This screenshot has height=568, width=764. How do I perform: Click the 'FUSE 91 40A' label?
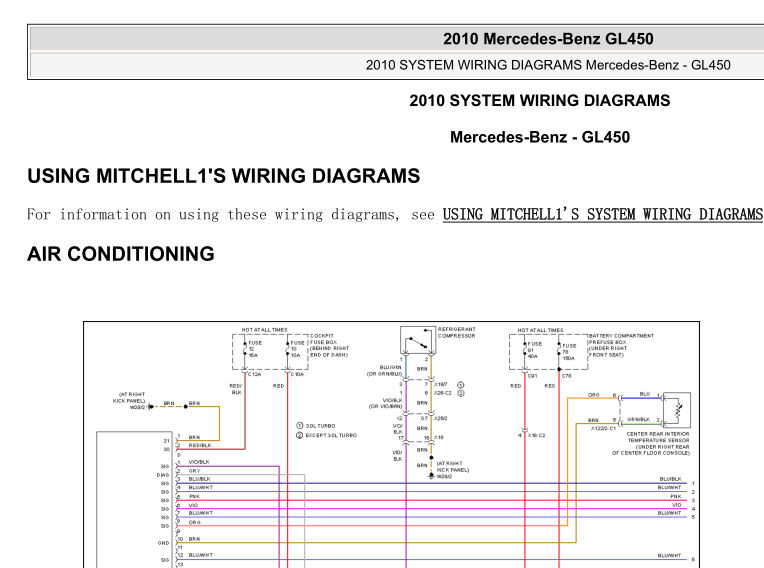(x=534, y=350)
